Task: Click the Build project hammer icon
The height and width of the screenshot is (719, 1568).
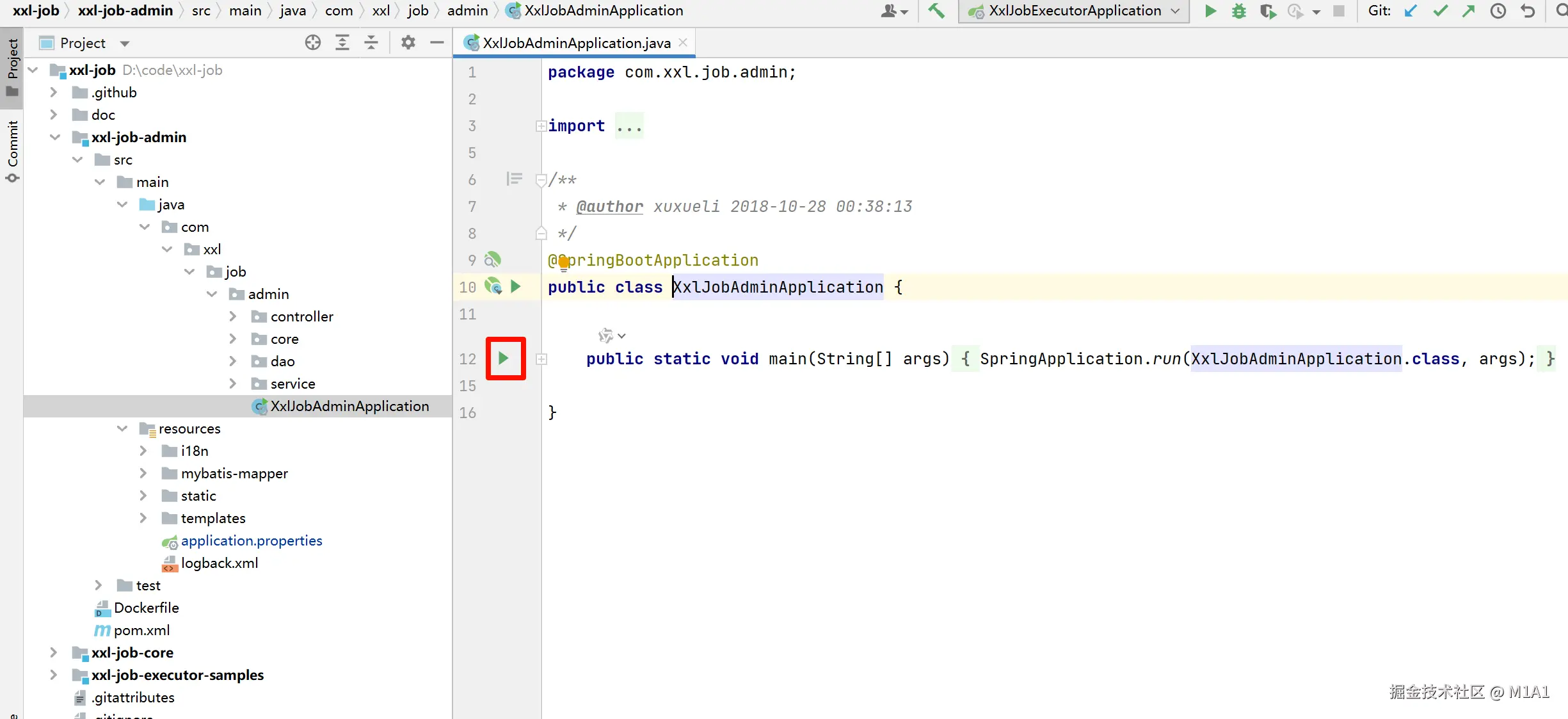Action: 936,11
